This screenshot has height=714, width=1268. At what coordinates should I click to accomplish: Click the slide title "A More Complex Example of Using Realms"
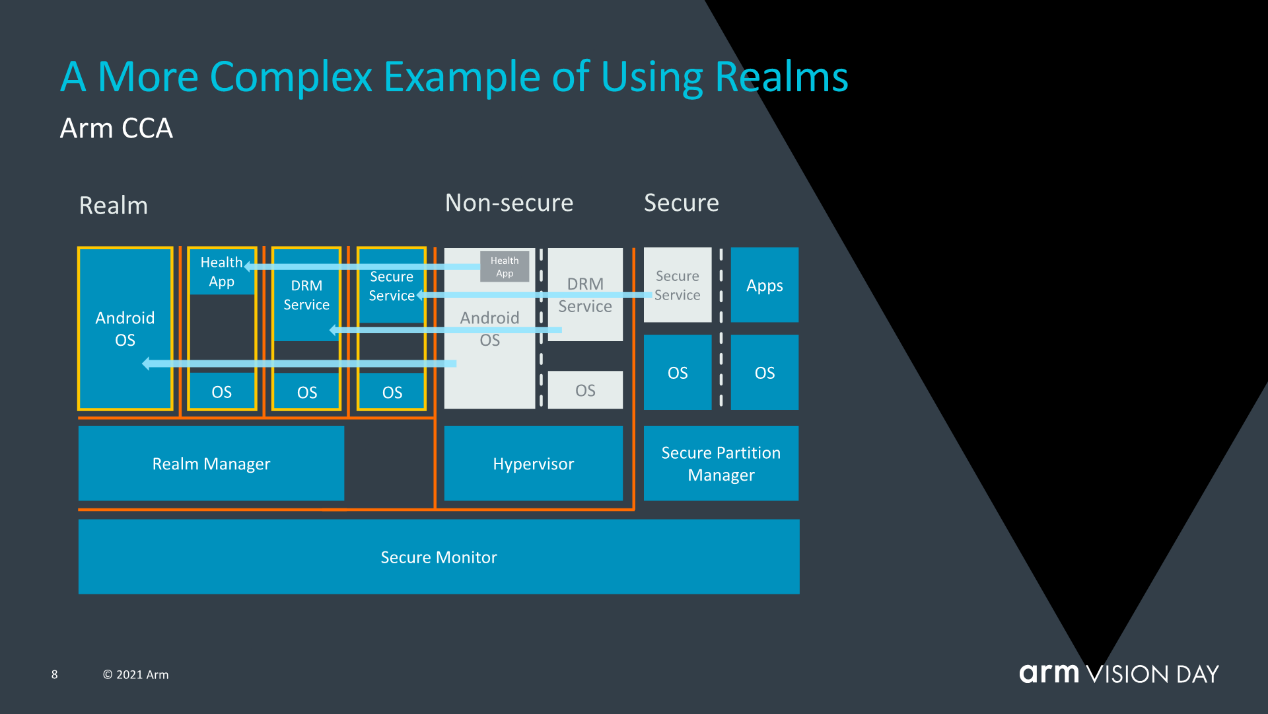pos(454,77)
